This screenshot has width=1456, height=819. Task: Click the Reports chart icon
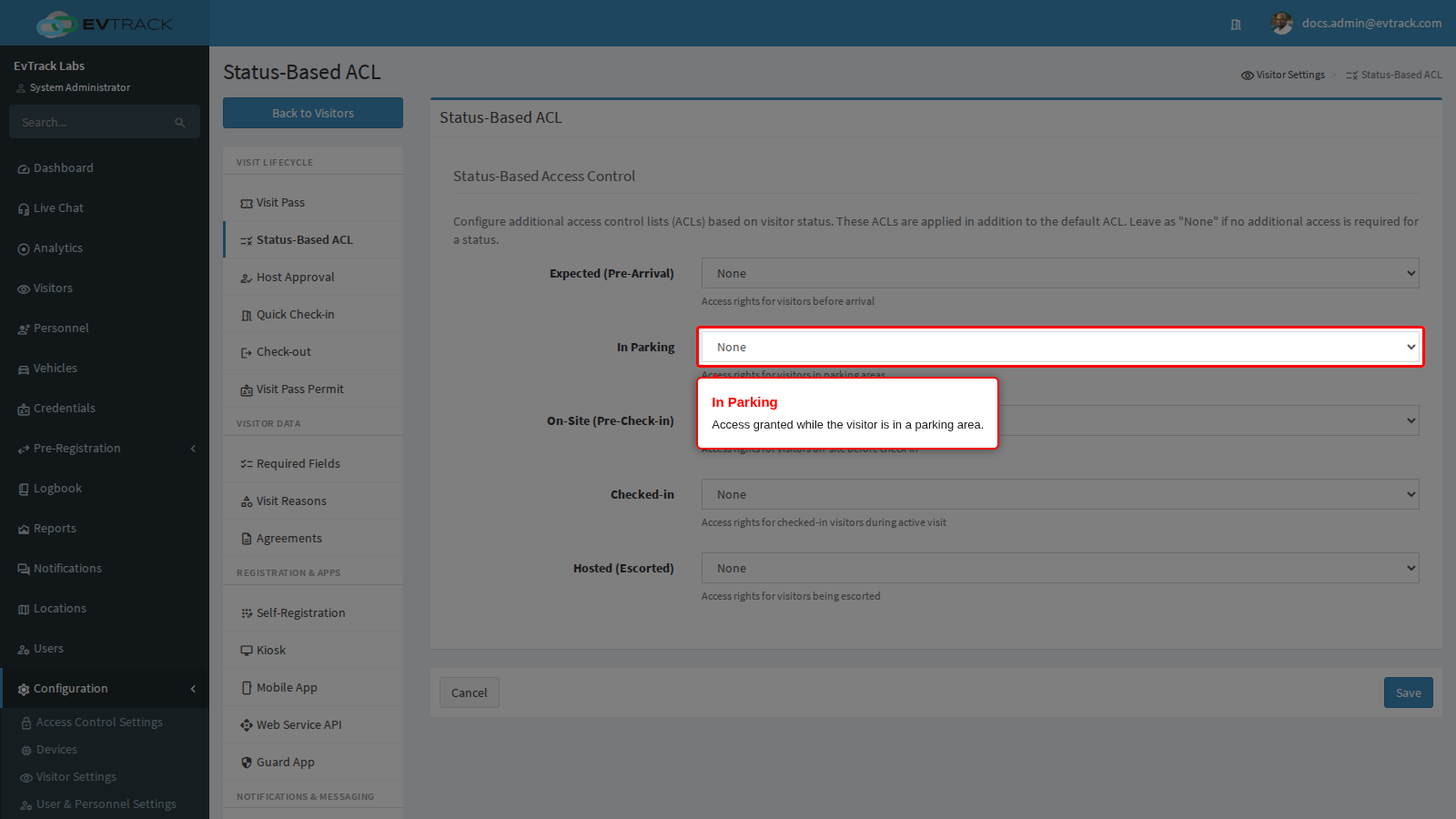24,530
